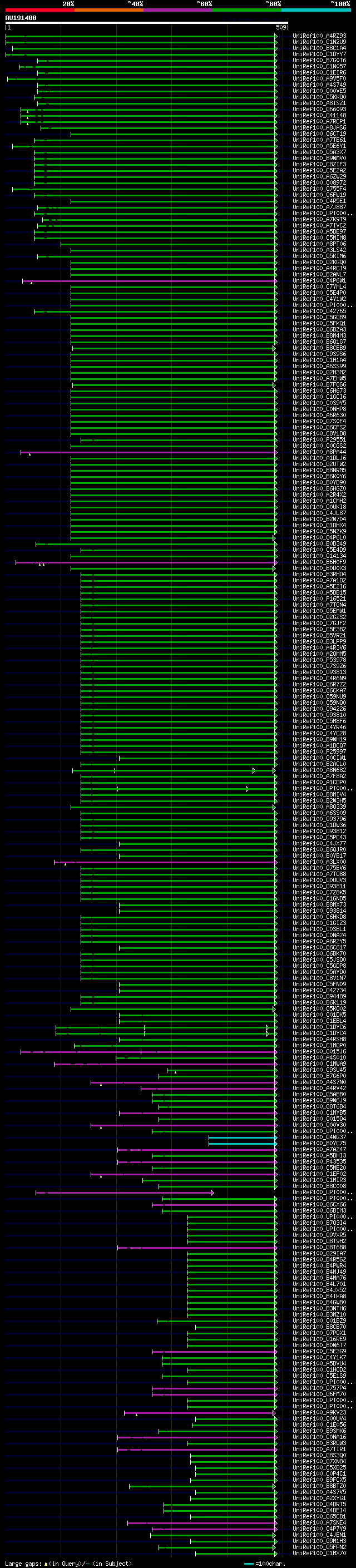Click the green ~80% identity scale segment
Viewport: 356px width, 1568px height.
[247, 10]
